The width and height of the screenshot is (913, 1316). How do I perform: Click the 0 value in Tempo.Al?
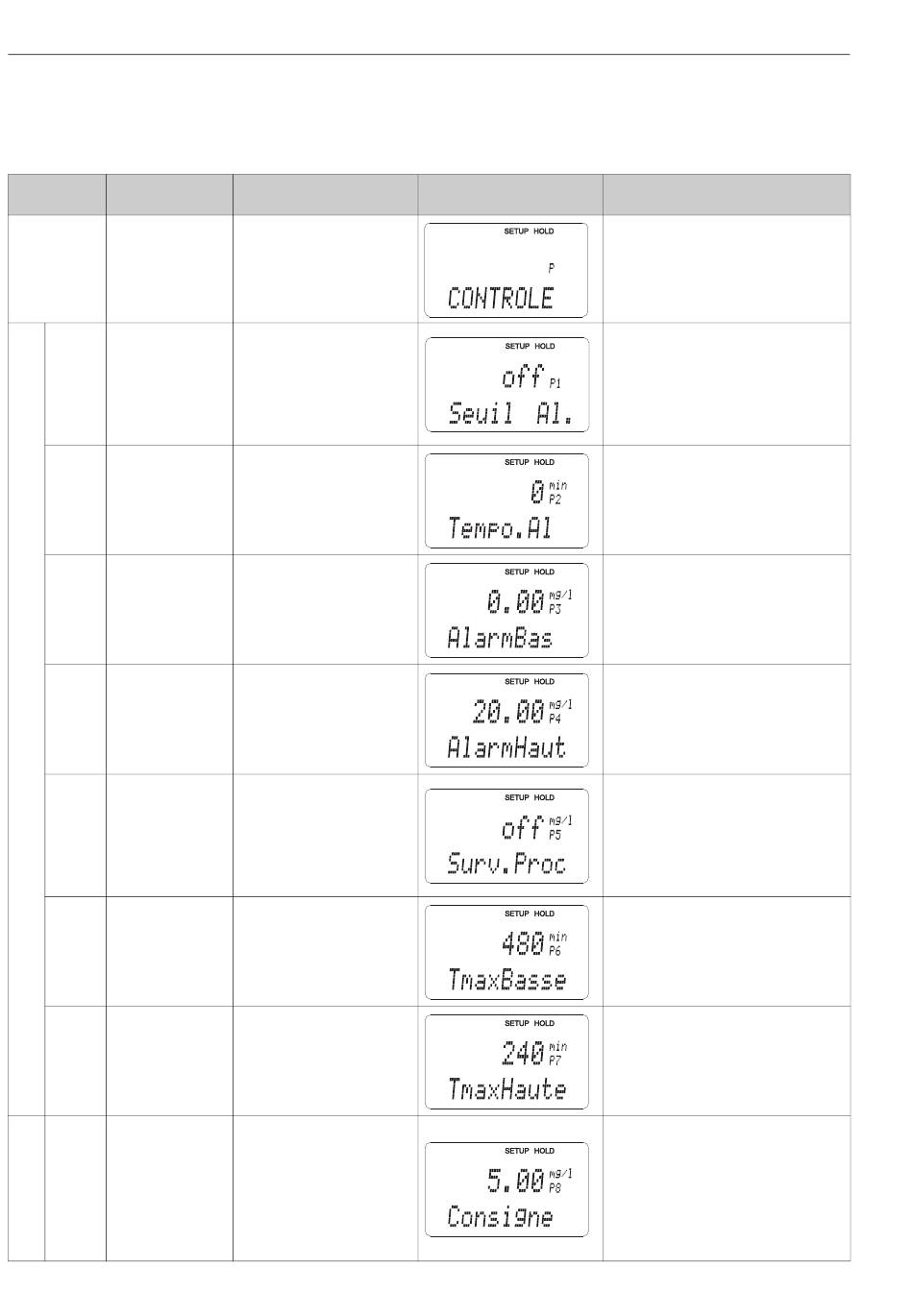click(x=537, y=493)
